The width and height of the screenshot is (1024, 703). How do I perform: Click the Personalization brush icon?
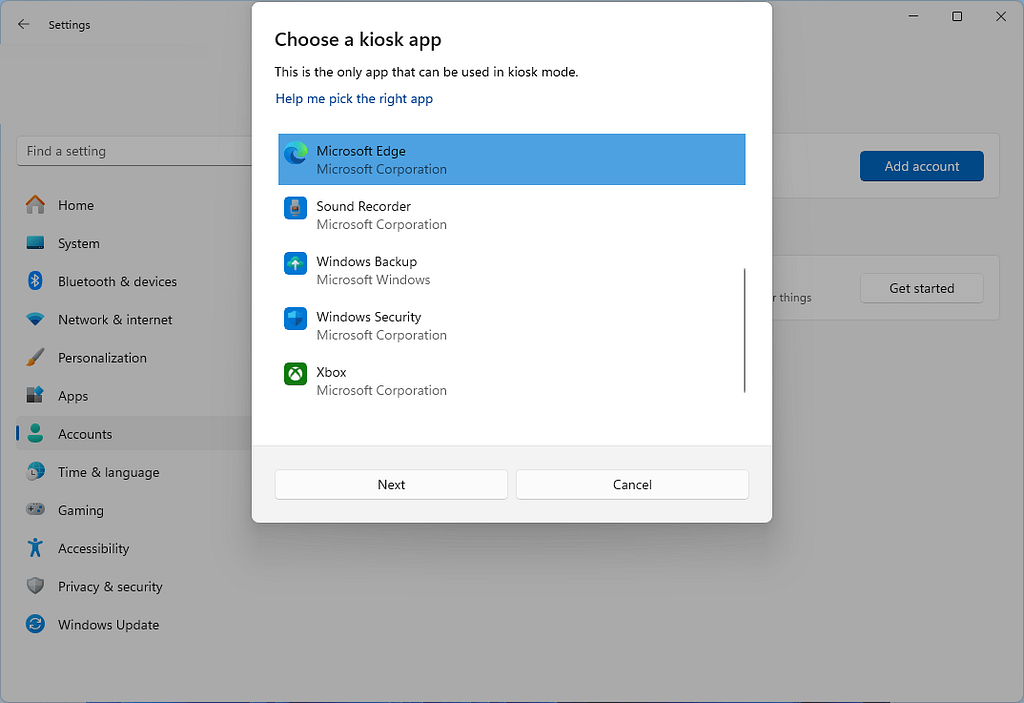[x=34, y=357]
